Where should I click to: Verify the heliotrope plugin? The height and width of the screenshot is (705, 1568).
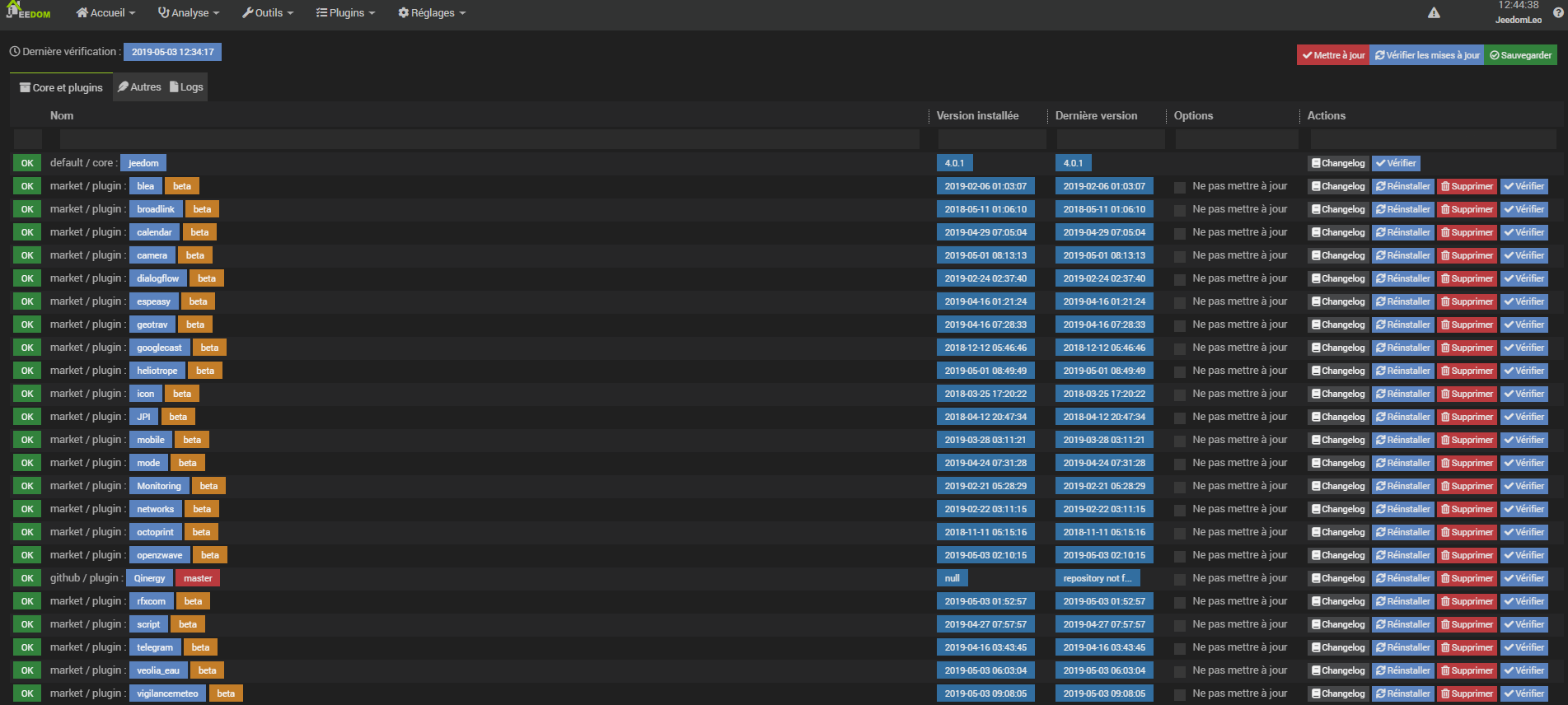[1524, 371]
